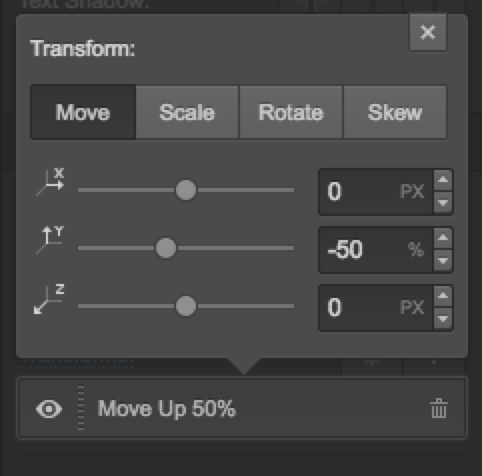Image resolution: width=482 pixels, height=476 pixels.
Task: Close the Transform popup
Action: [x=428, y=32]
